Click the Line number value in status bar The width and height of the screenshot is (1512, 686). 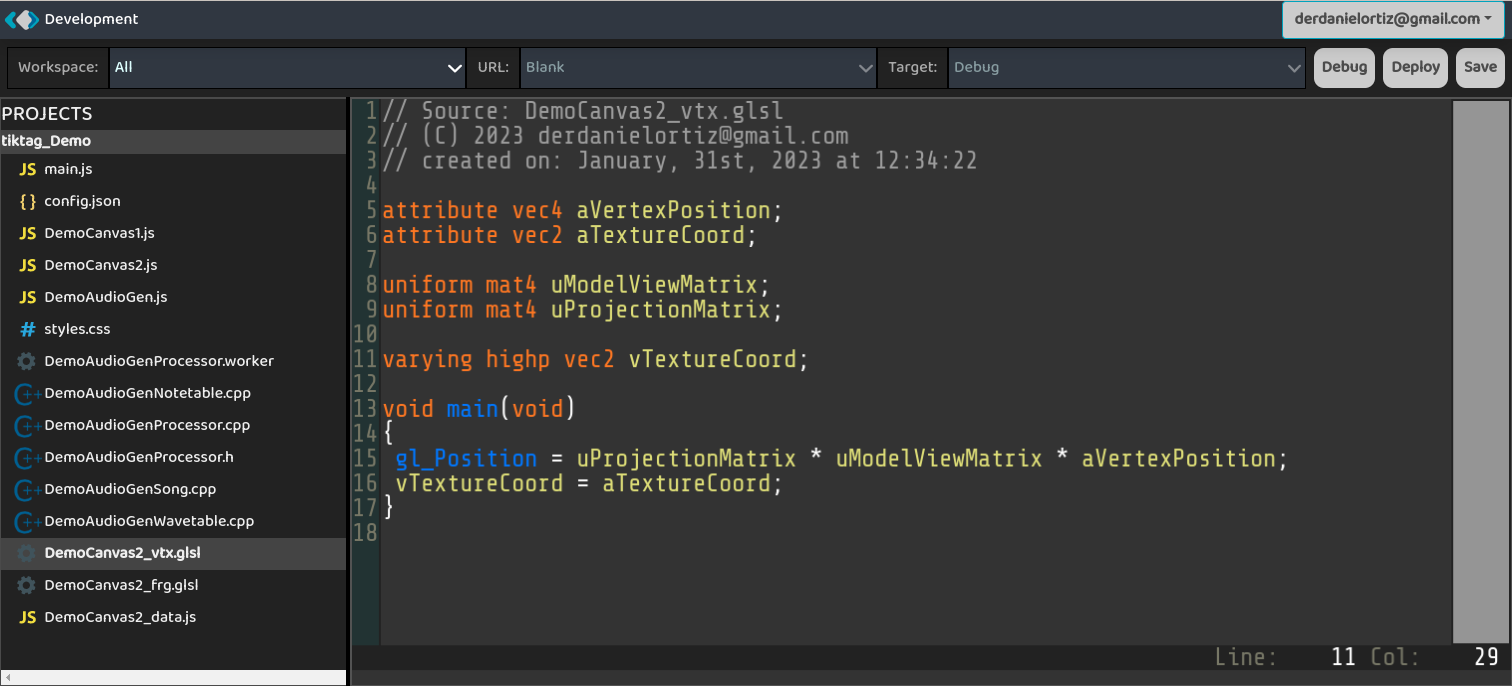pyautogui.click(x=1343, y=657)
